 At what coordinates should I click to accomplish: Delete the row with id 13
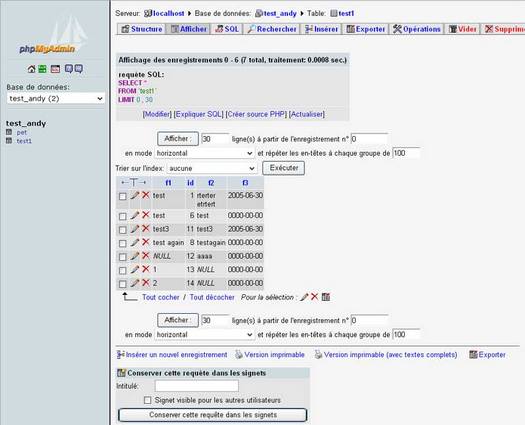pyautogui.click(x=146, y=269)
